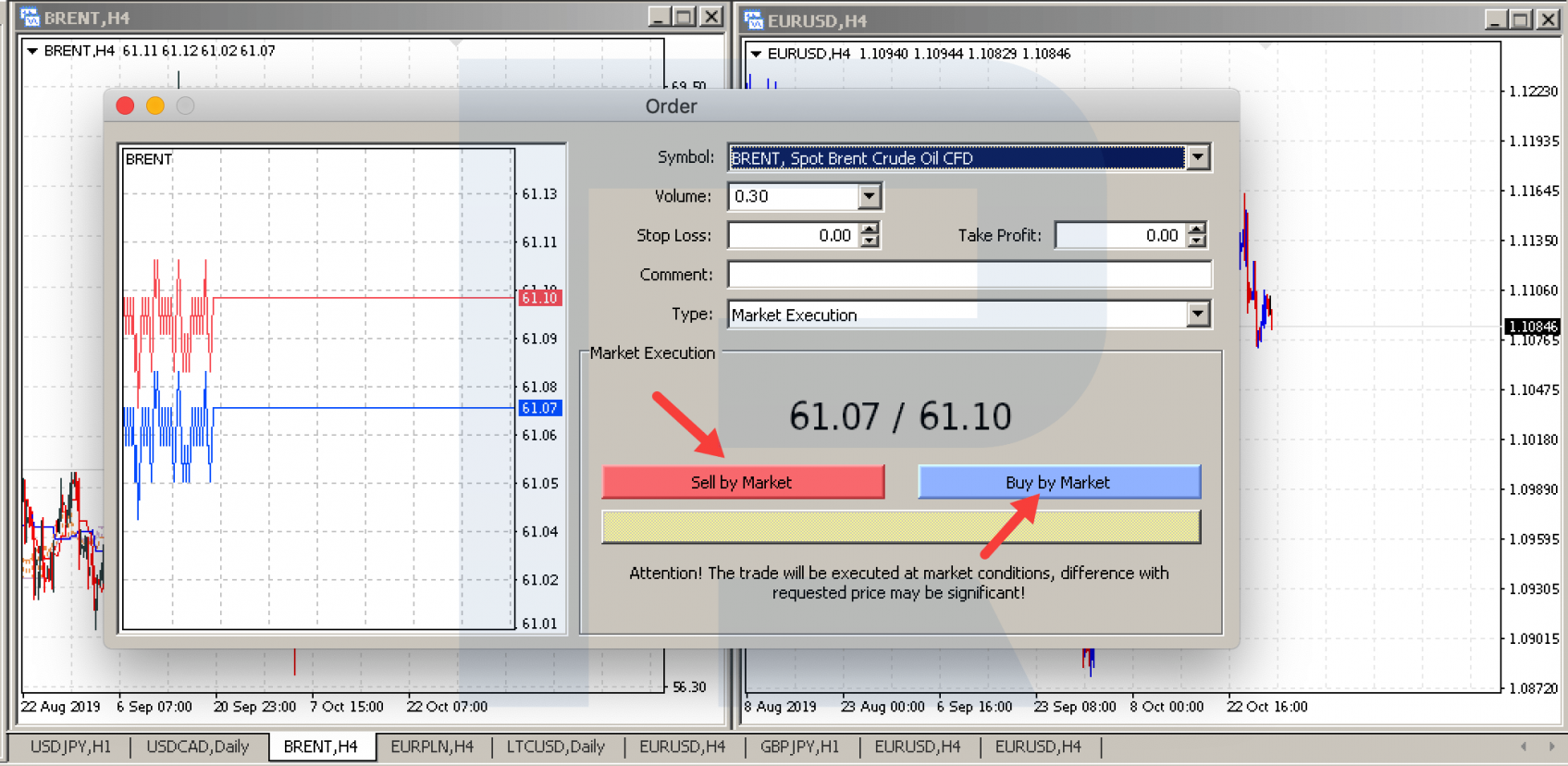Click the yellow execution progress bar
Viewport: 1568px width, 766px height.
pyautogui.click(x=901, y=526)
